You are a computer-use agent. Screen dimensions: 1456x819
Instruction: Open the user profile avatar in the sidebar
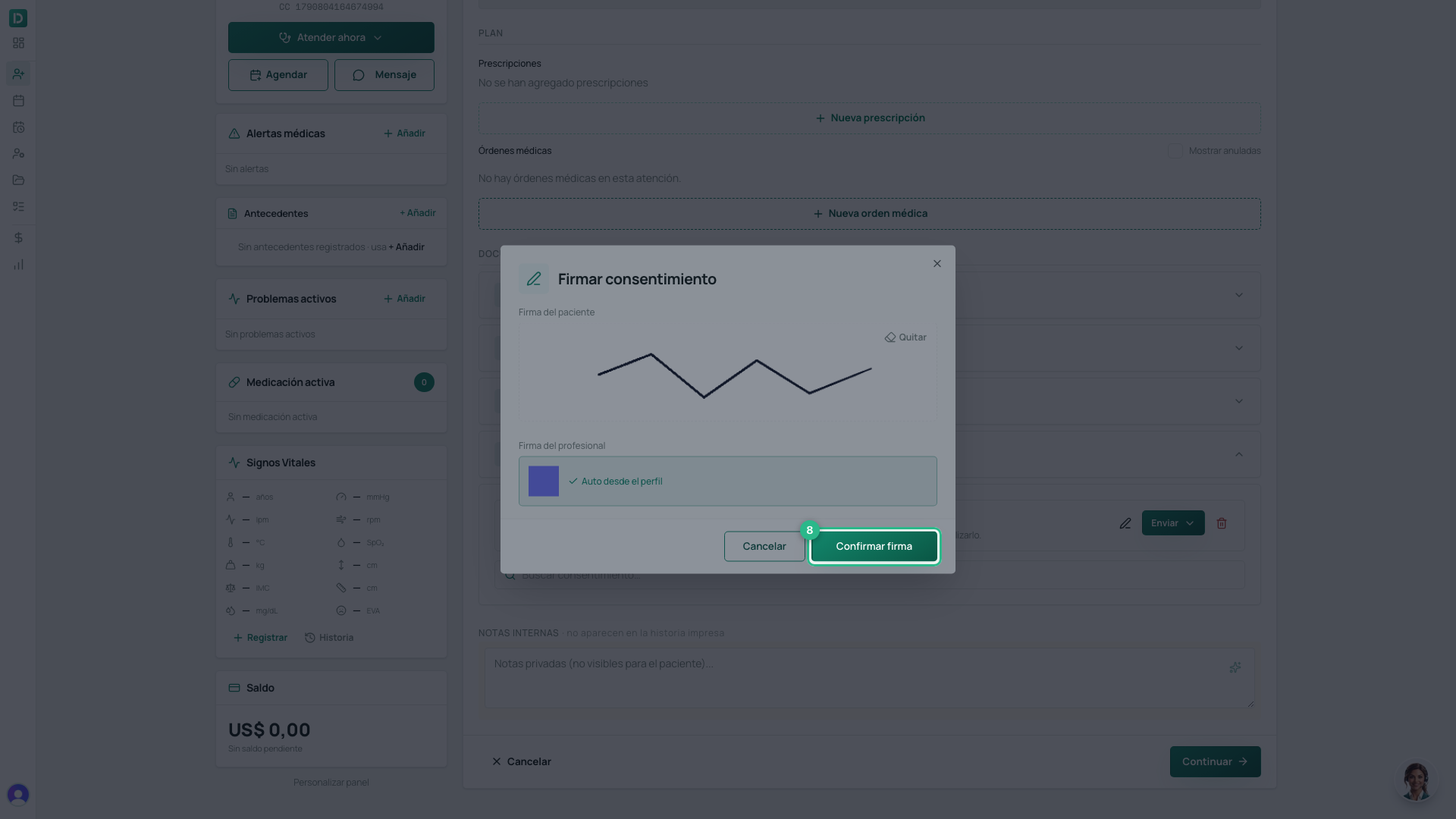[x=18, y=794]
